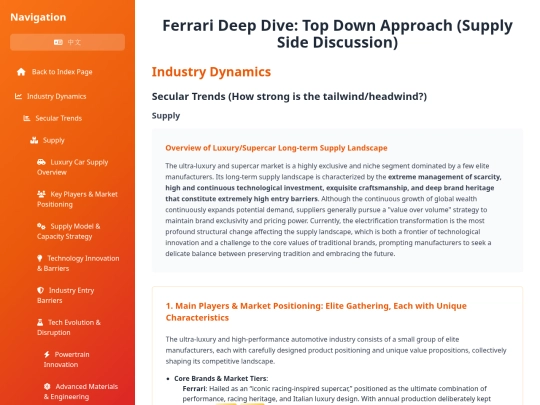Click the lightbulb icon beside Technology Innovation
The height and width of the screenshot is (405, 540).
[x=40, y=258]
